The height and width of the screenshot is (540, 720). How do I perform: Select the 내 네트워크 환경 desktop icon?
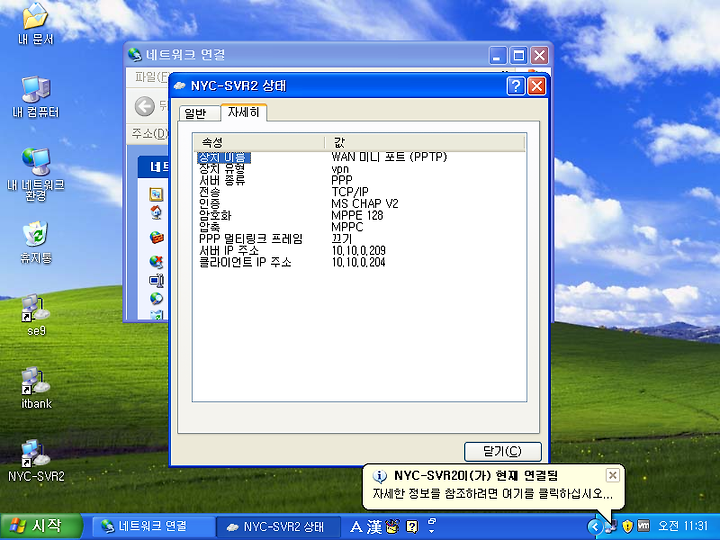coord(36,174)
